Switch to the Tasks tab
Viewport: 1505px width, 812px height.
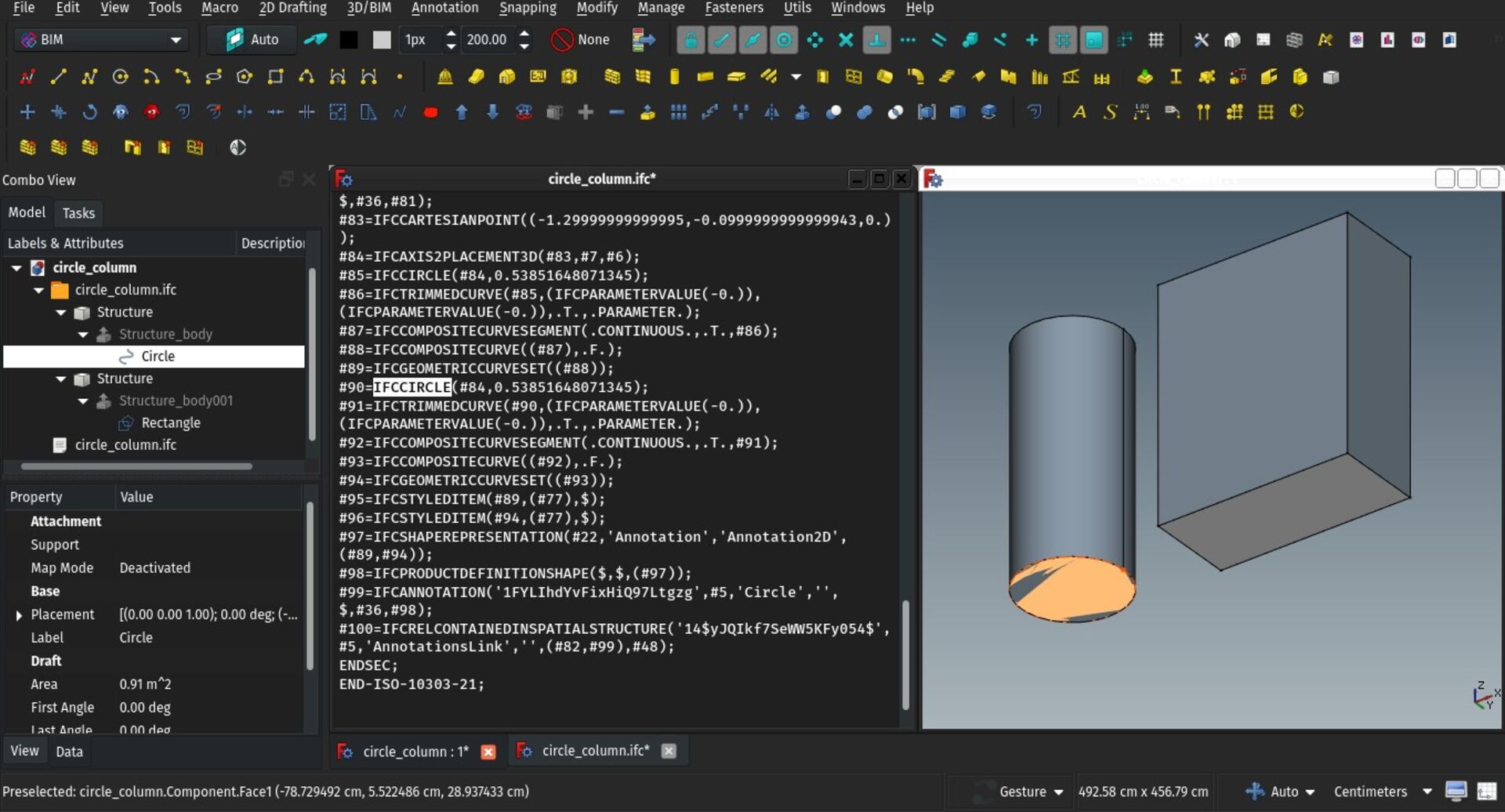pyautogui.click(x=78, y=213)
